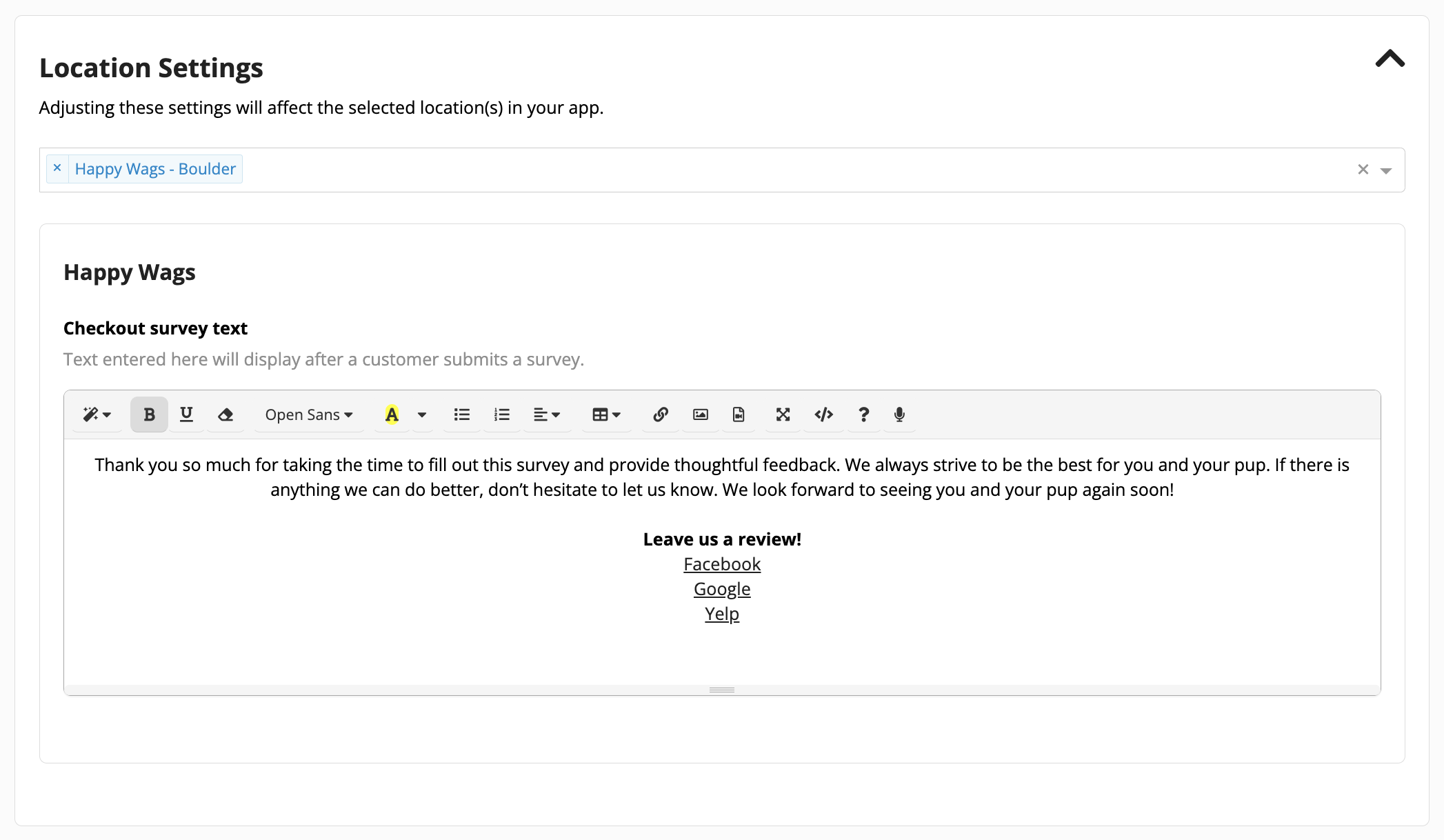
Task: Click the Checkout survey text label
Action: pos(155,328)
